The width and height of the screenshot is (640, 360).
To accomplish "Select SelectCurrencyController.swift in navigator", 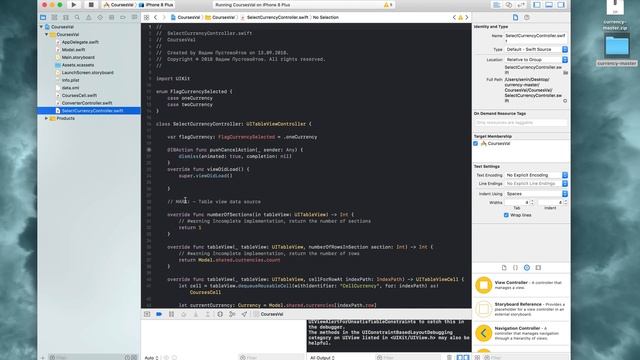I will 89,111.
